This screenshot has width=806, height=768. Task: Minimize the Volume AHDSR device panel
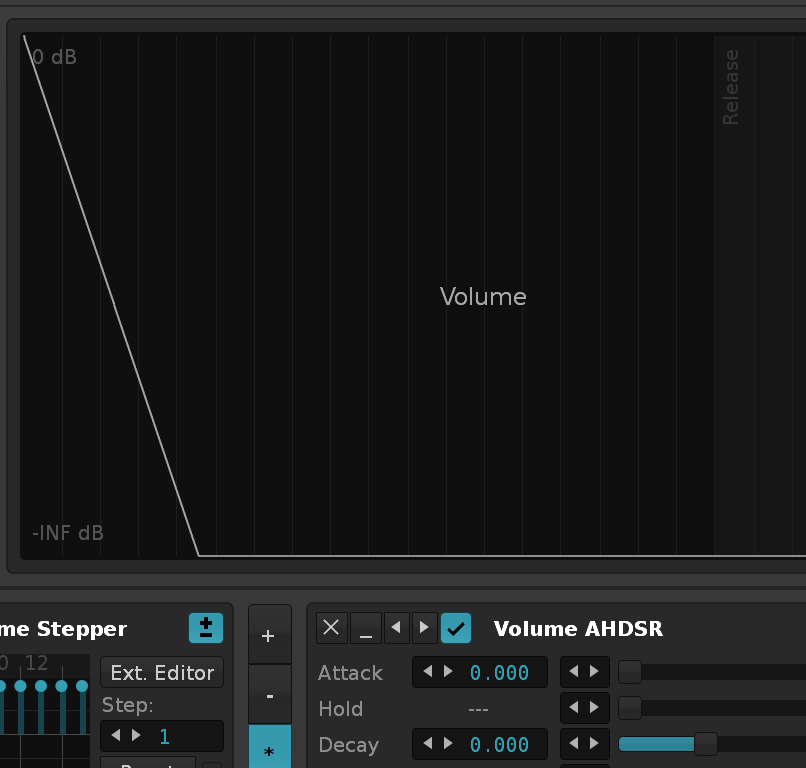click(365, 628)
